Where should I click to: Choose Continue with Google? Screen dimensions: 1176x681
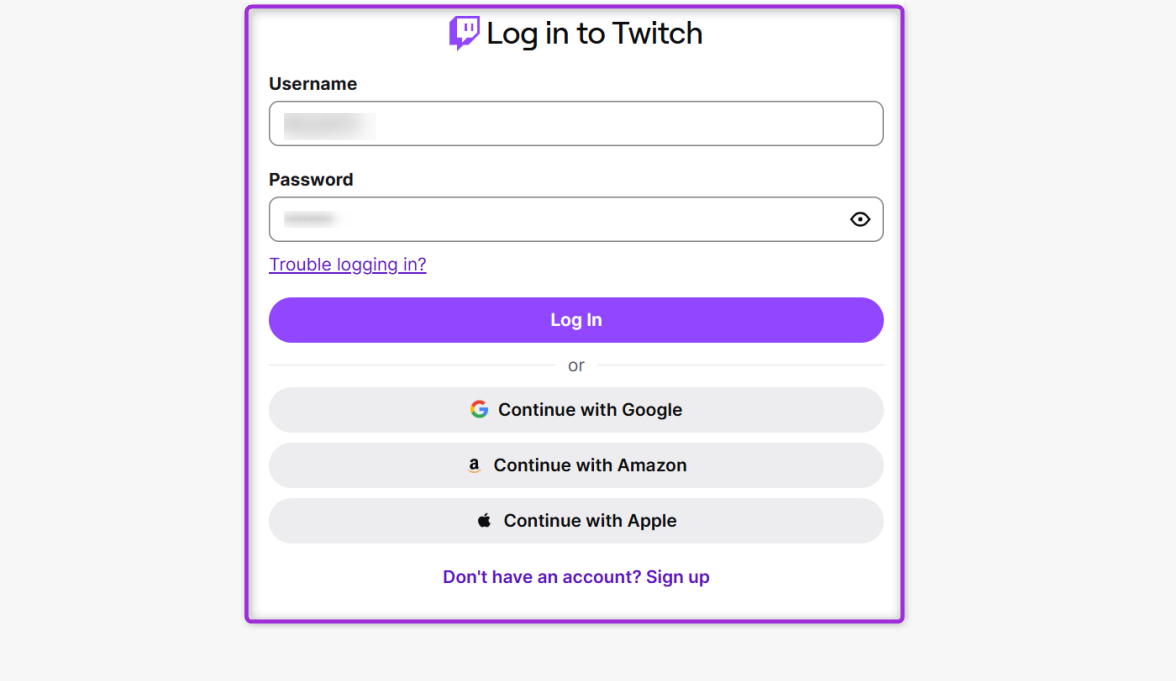click(x=576, y=409)
